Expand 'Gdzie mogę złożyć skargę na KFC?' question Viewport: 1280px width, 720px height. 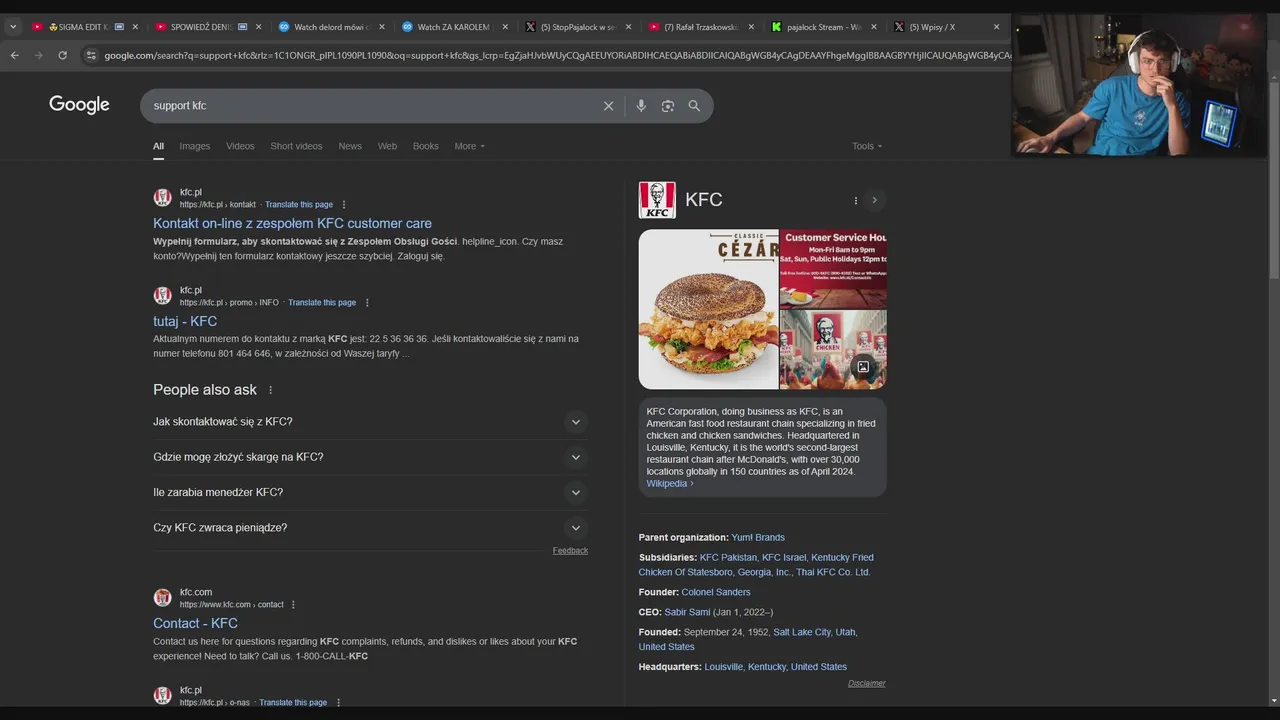click(370, 457)
